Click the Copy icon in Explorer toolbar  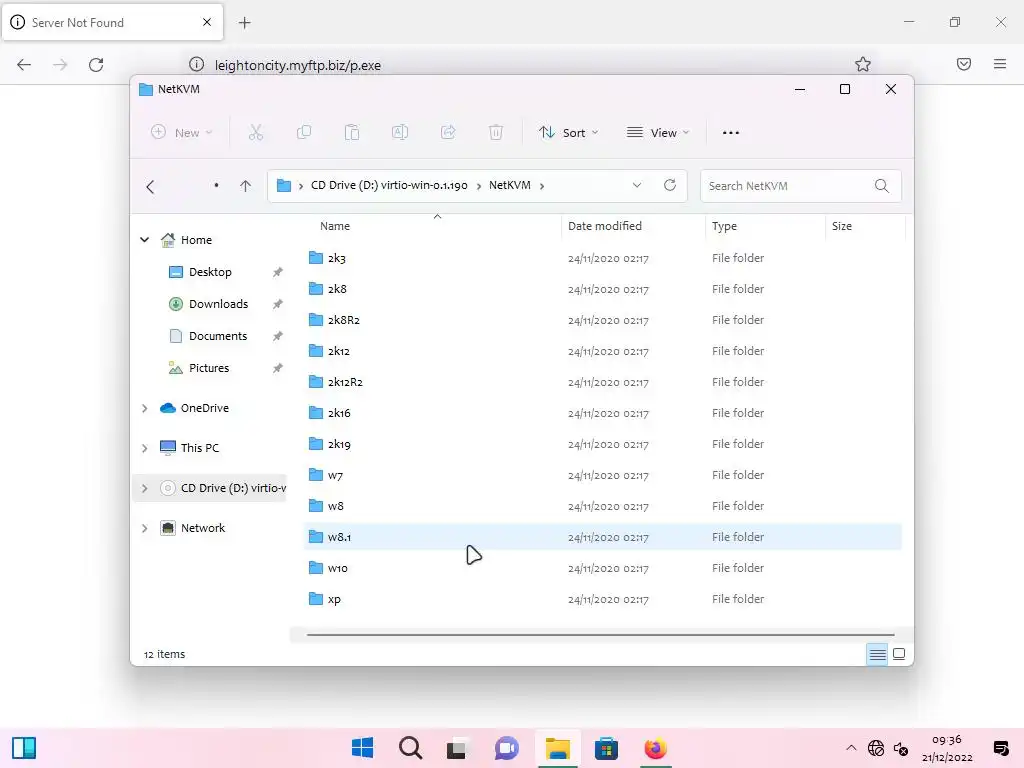pos(304,133)
